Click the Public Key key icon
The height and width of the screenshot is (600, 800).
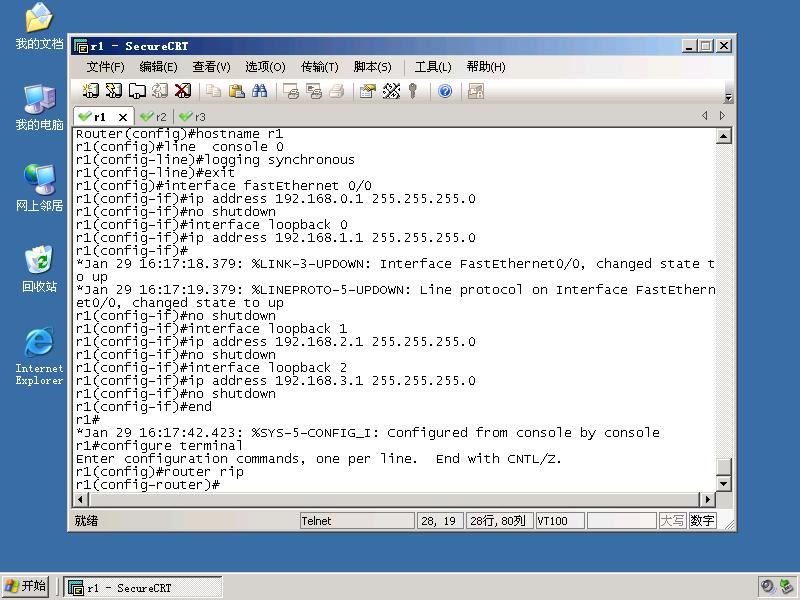(413, 91)
